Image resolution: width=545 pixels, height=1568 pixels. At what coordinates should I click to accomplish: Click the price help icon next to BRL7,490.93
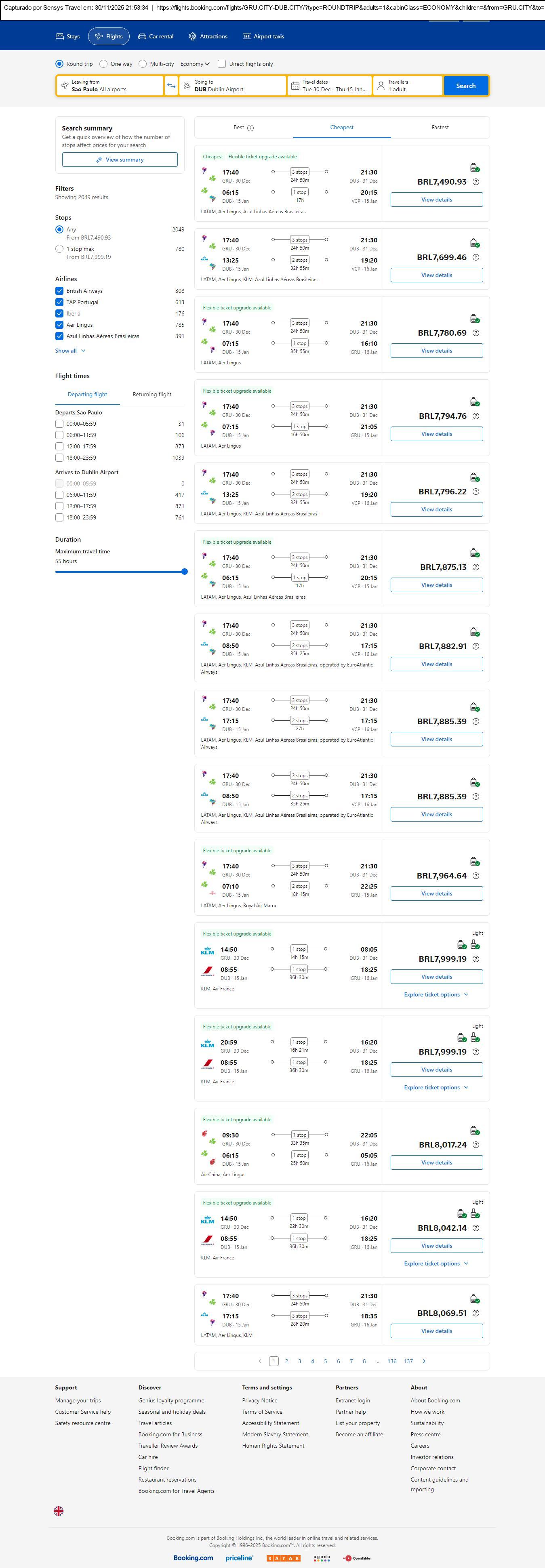tap(476, 182)
